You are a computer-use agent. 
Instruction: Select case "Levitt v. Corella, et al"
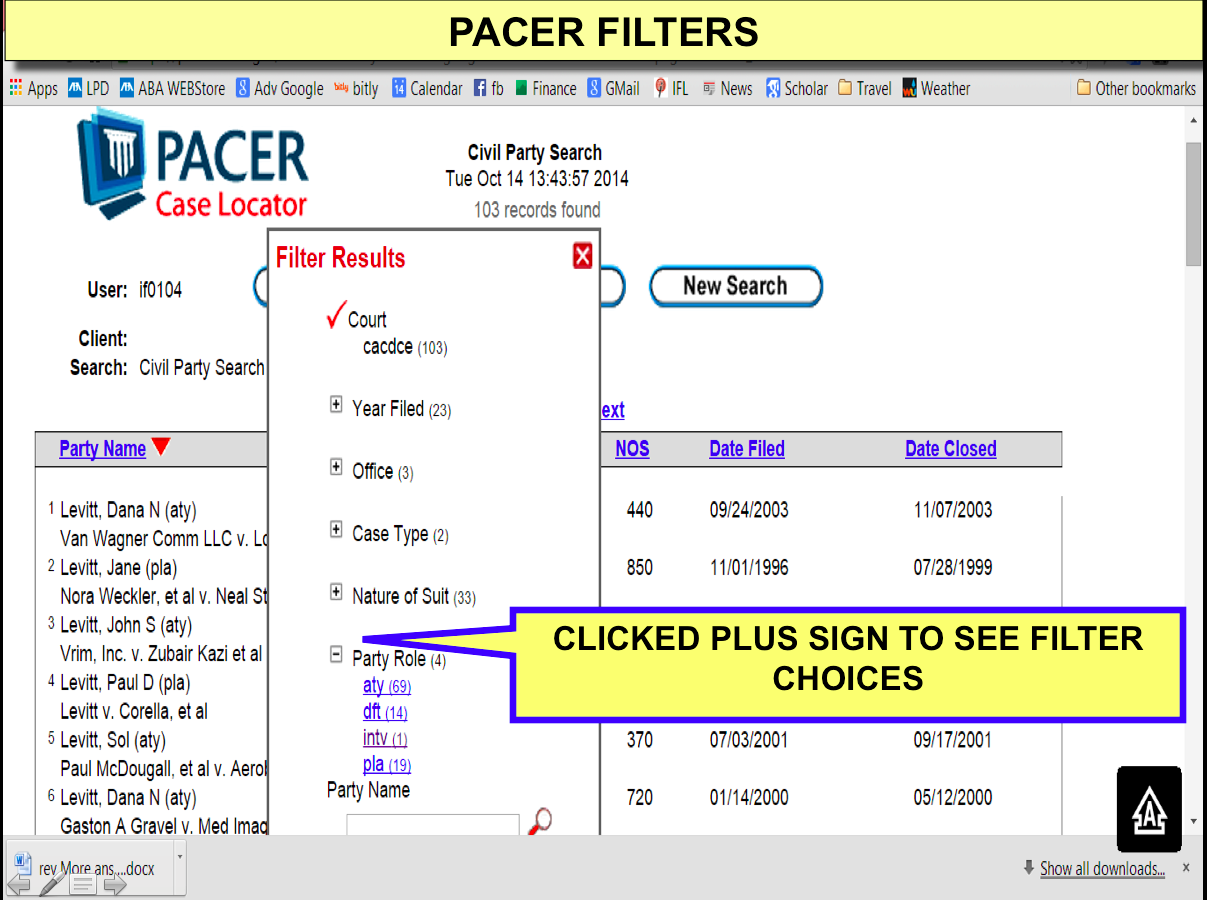click(x=134, y=712)
